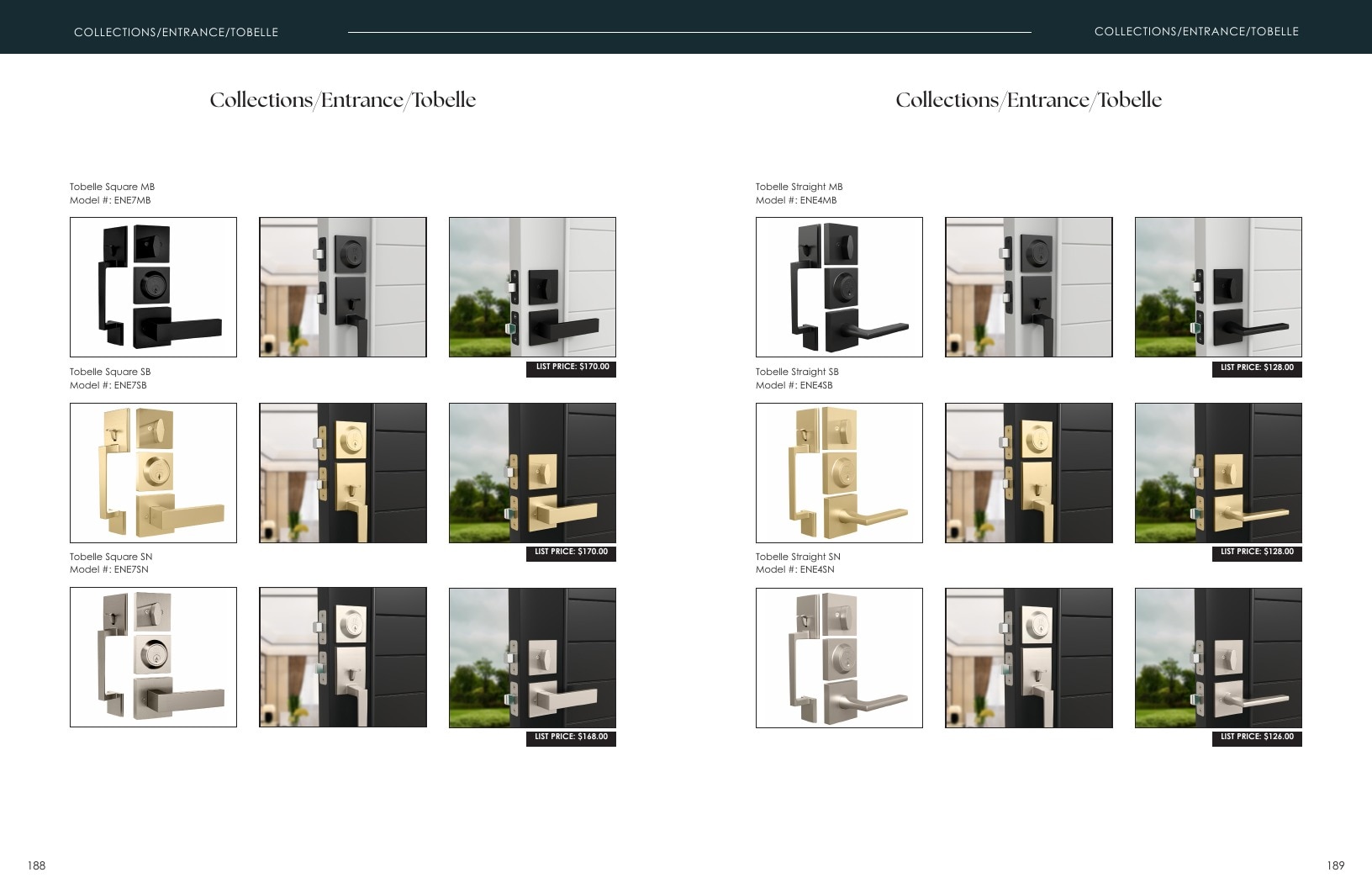Screen dimensions: 1372x888
Task: Click page number 189
Action: coord(1335,865)
